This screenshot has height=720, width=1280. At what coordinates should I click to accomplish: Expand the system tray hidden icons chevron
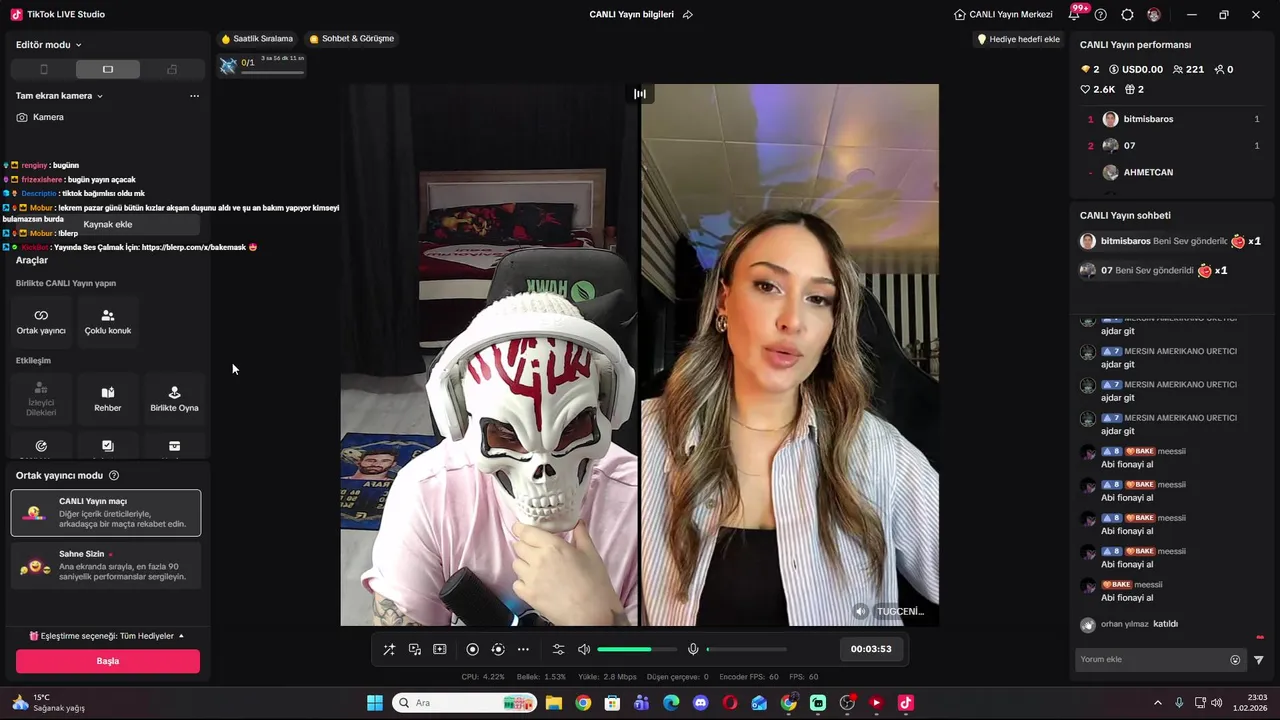coord(1158,703)
